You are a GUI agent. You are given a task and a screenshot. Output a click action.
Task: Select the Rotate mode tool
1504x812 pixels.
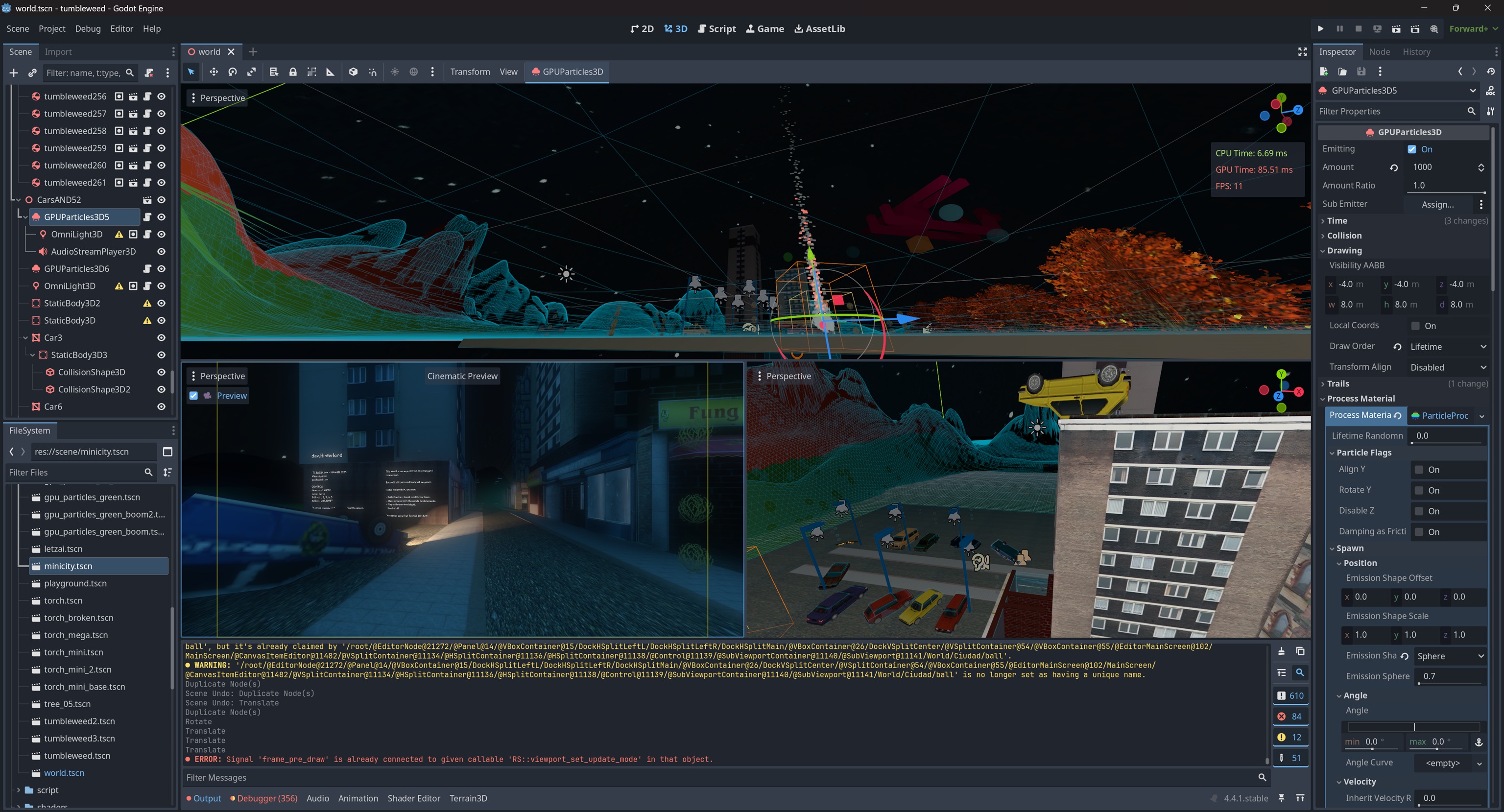(232, 72)
